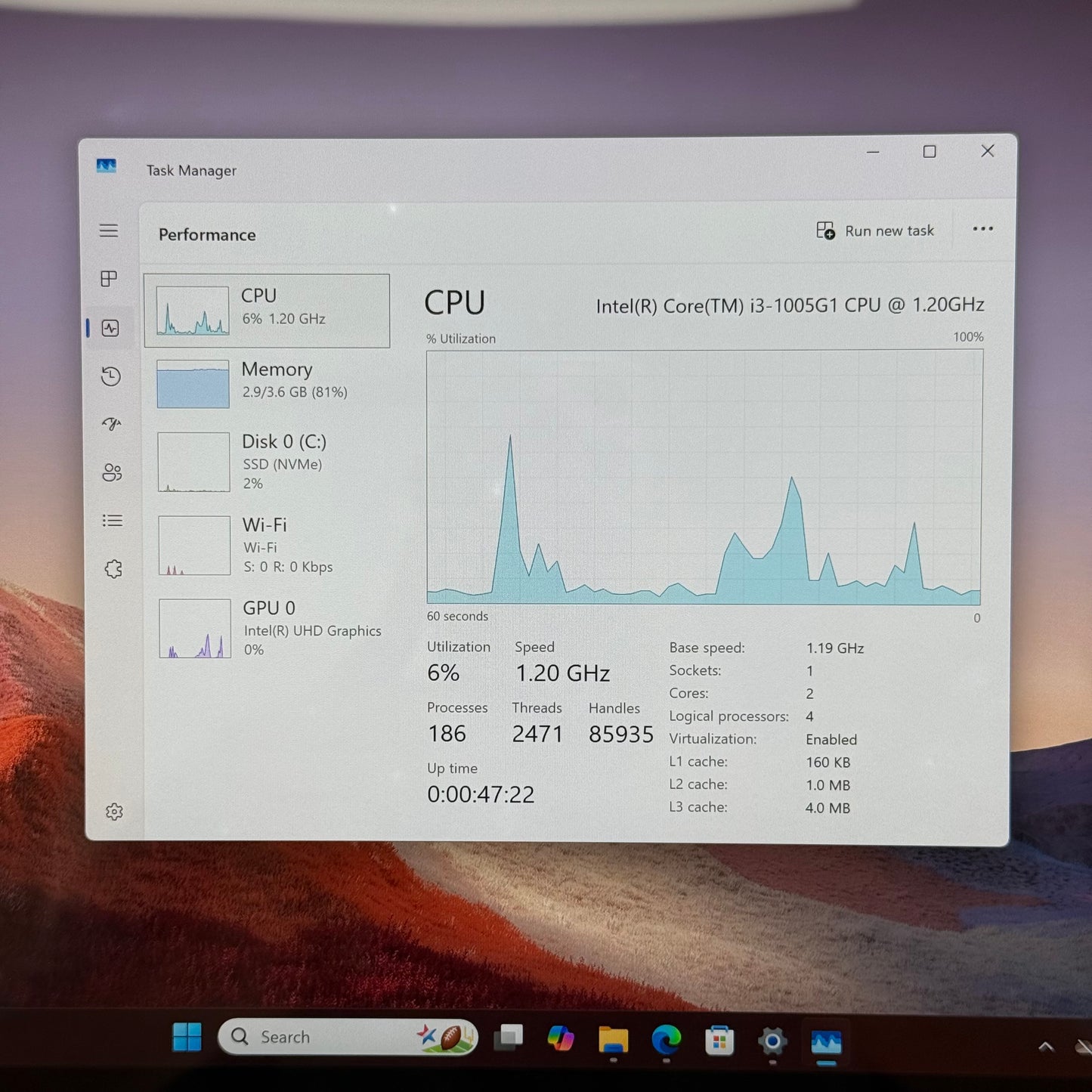Close the Task Manager window
The image size is (1092, 1092).
point(988,151)
